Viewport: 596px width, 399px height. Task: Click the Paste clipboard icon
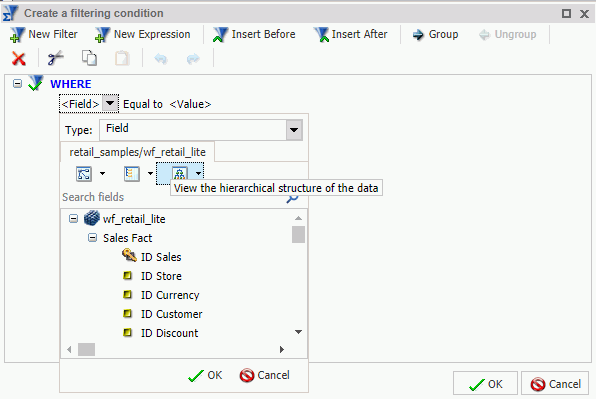tap(122, 59)
